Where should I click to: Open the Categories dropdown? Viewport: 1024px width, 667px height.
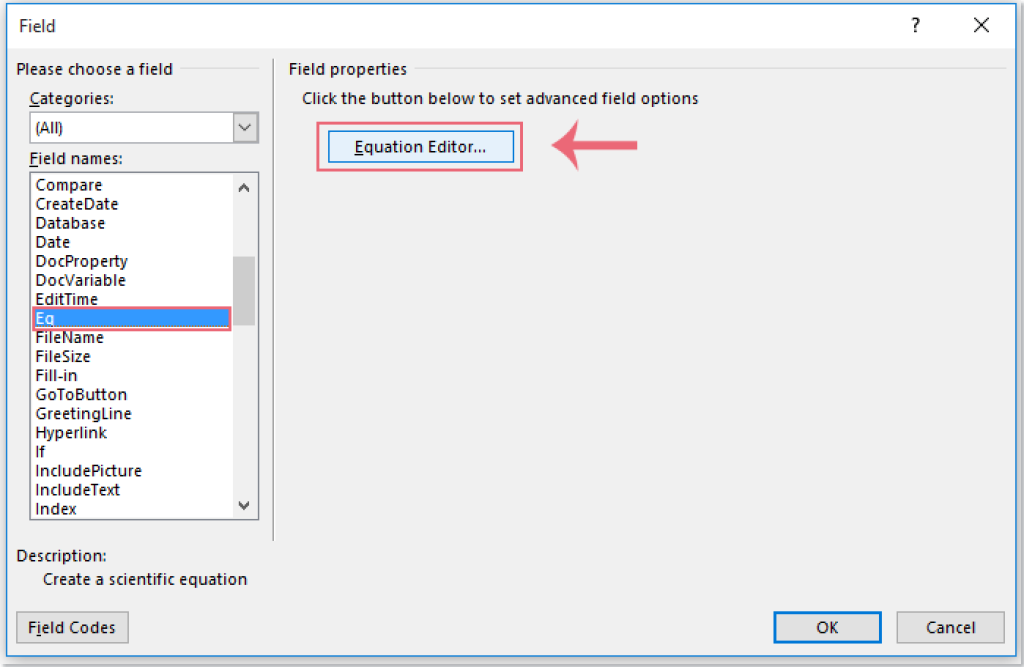243,127
